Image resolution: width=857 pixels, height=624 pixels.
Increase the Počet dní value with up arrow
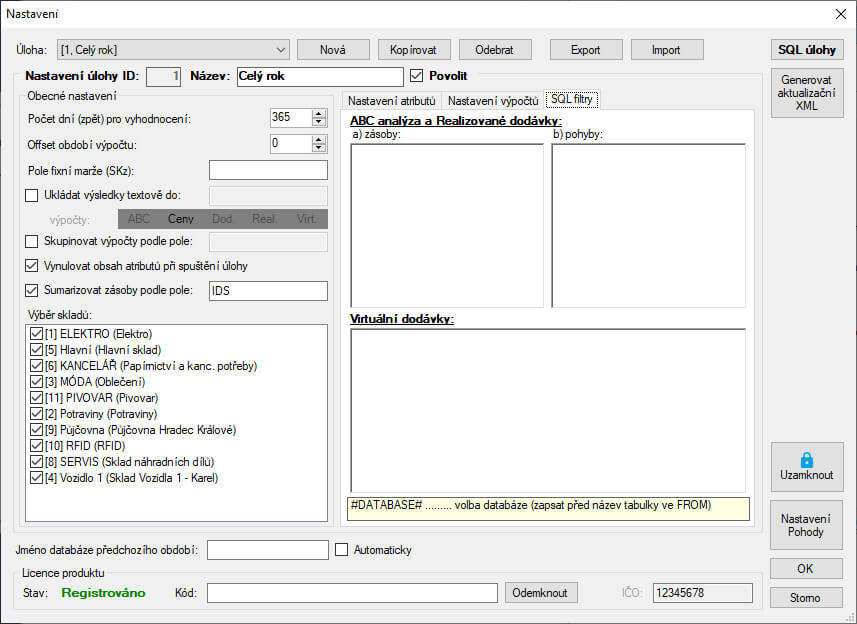tap(319, 113)
